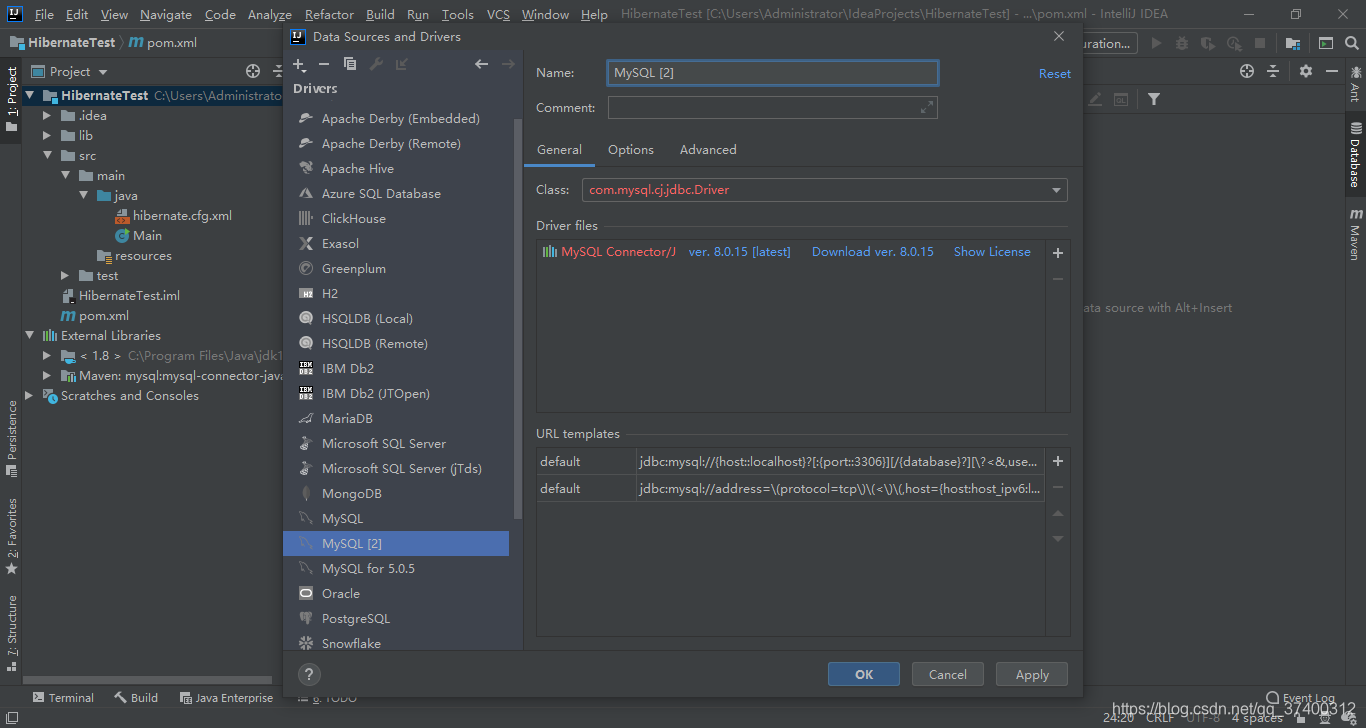Click the OK button

point(864,674)
